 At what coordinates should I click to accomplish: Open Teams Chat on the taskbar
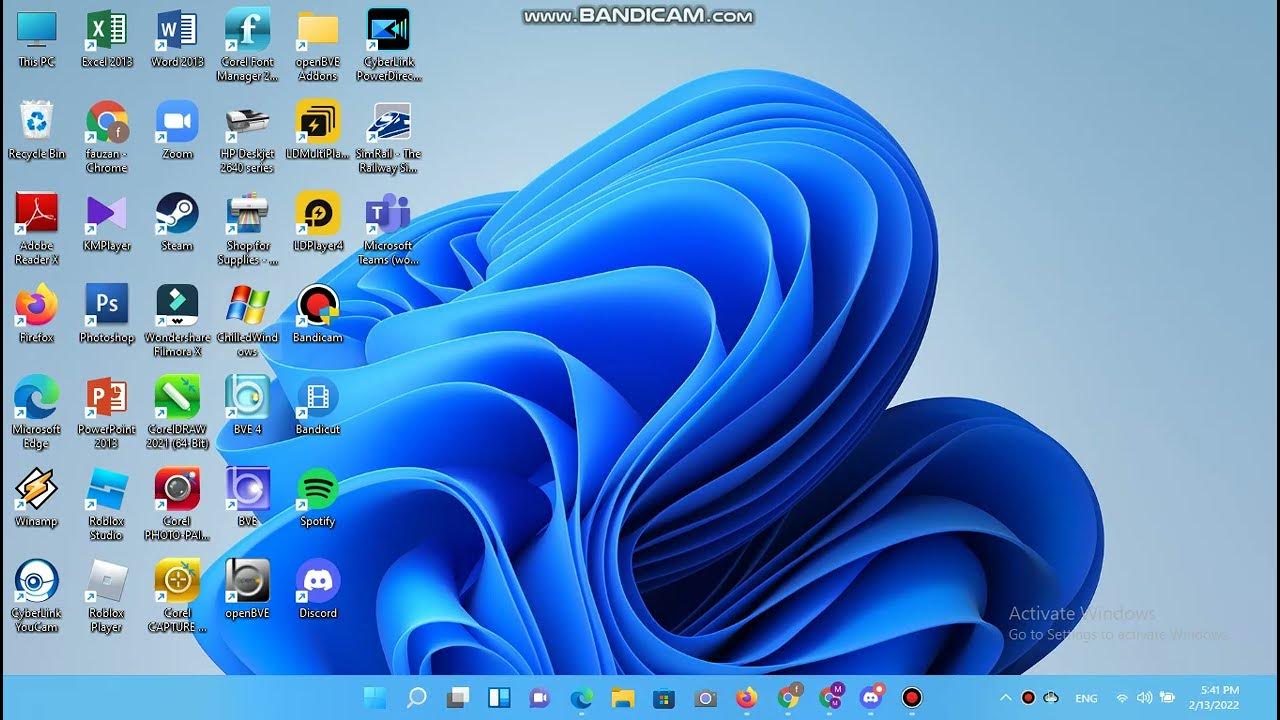pyautogui.click(x=540, y=697)
